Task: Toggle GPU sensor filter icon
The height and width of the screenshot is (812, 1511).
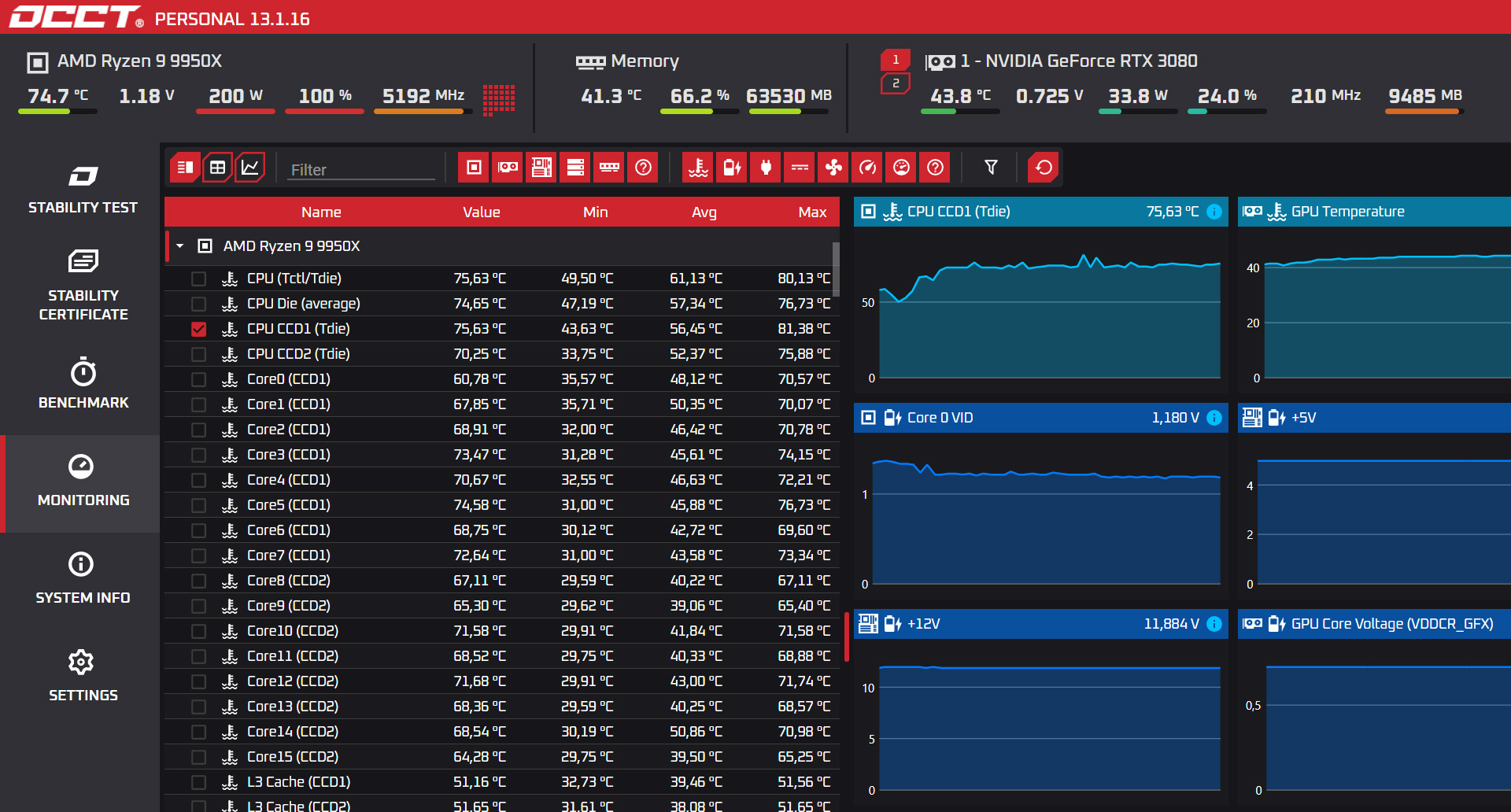Action: 507,167
